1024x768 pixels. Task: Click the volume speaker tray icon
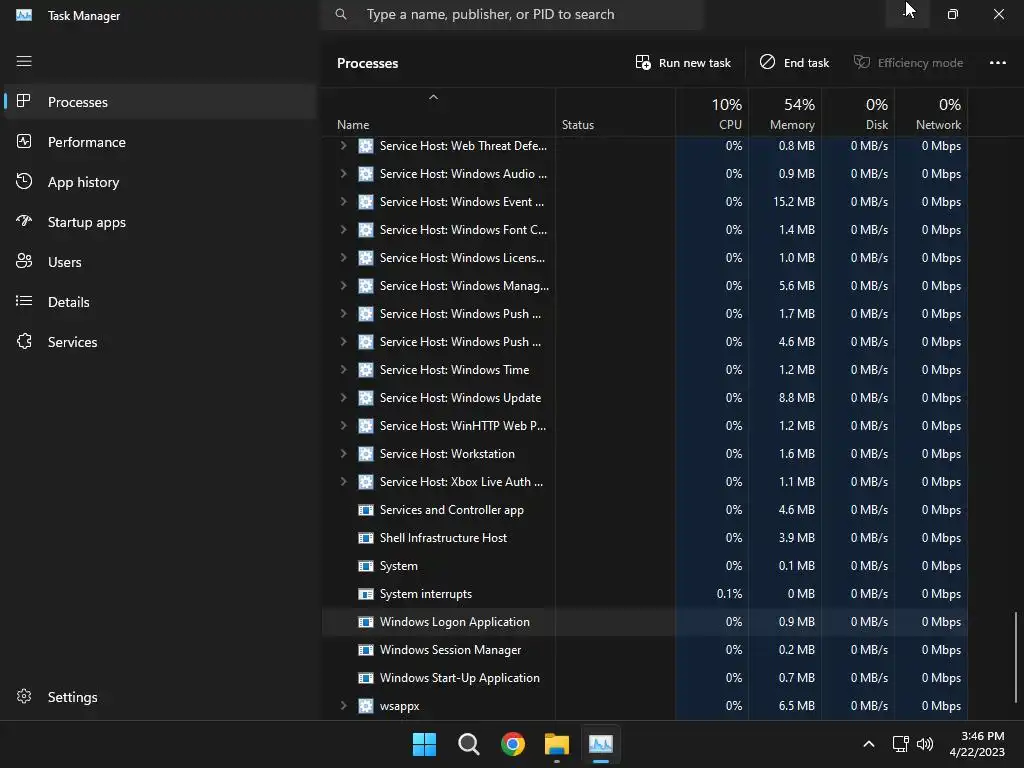925,744
